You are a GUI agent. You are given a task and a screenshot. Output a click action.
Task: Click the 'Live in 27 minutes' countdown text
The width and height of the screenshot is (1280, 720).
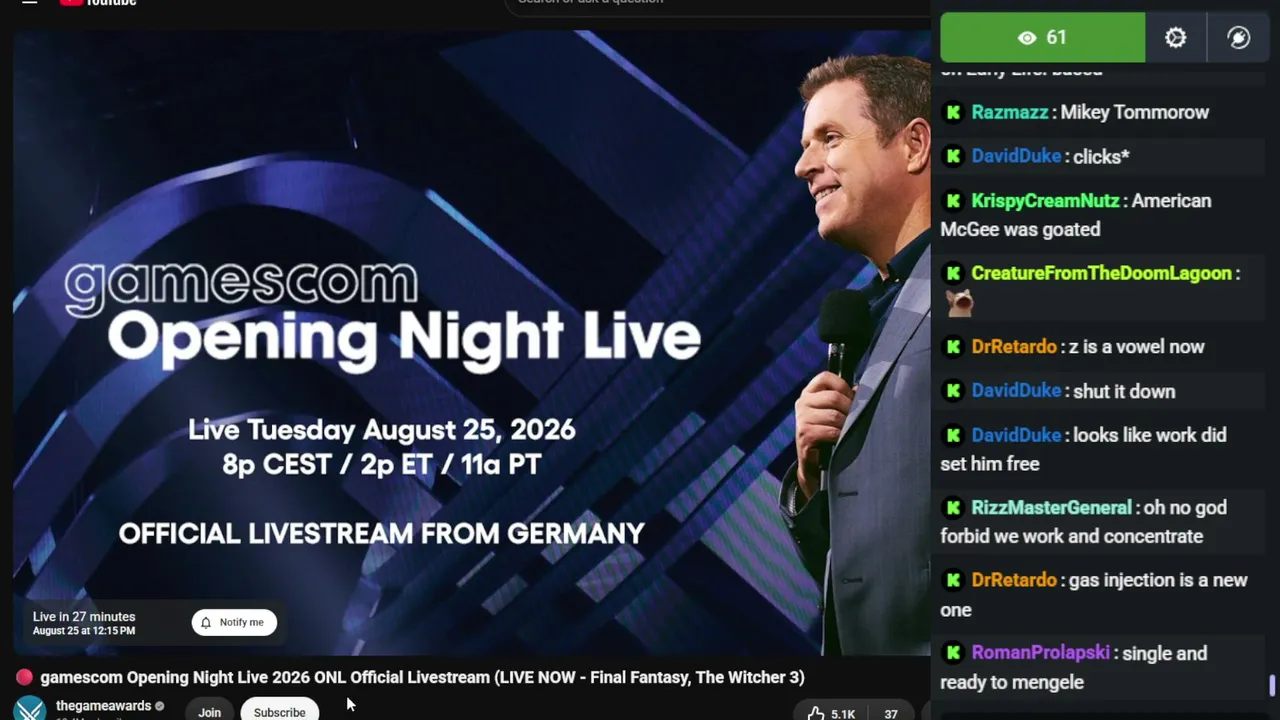point(84,616)
